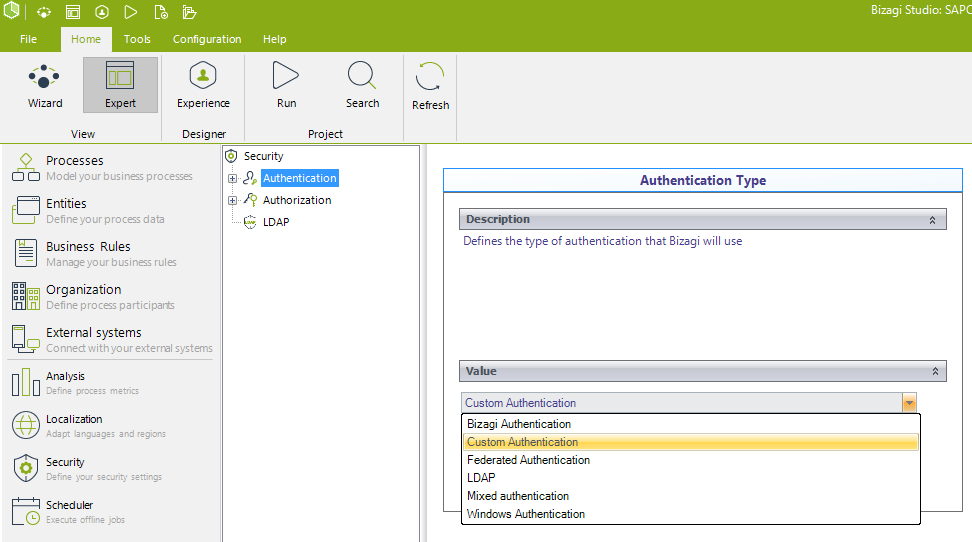This screenshot has width=972, height=542.
Task: Click the Wizard view quick-access icon
Action: (44, 12)
